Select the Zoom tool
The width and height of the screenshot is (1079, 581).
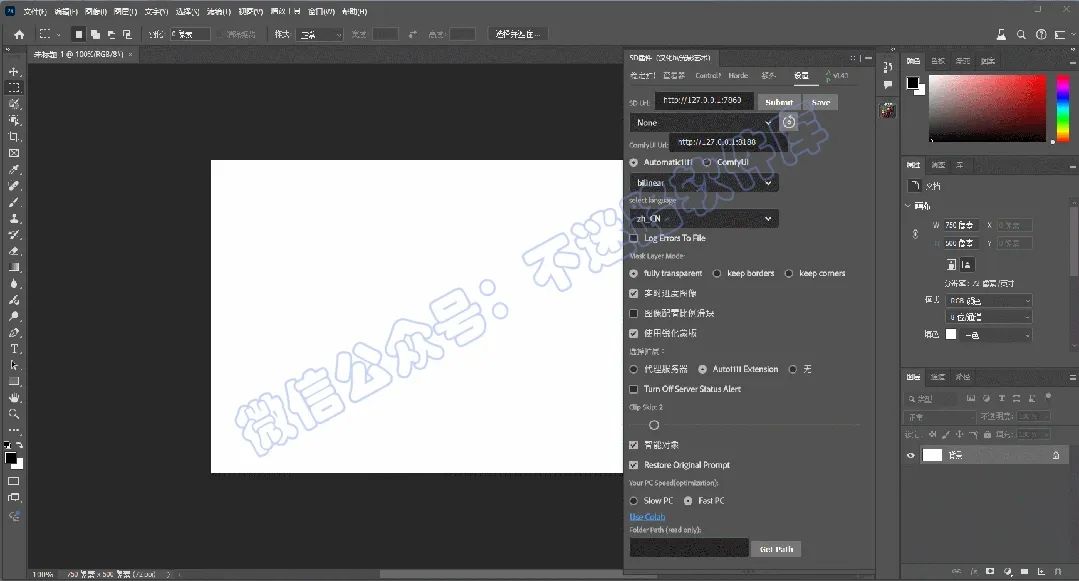[x=14, y=414]
